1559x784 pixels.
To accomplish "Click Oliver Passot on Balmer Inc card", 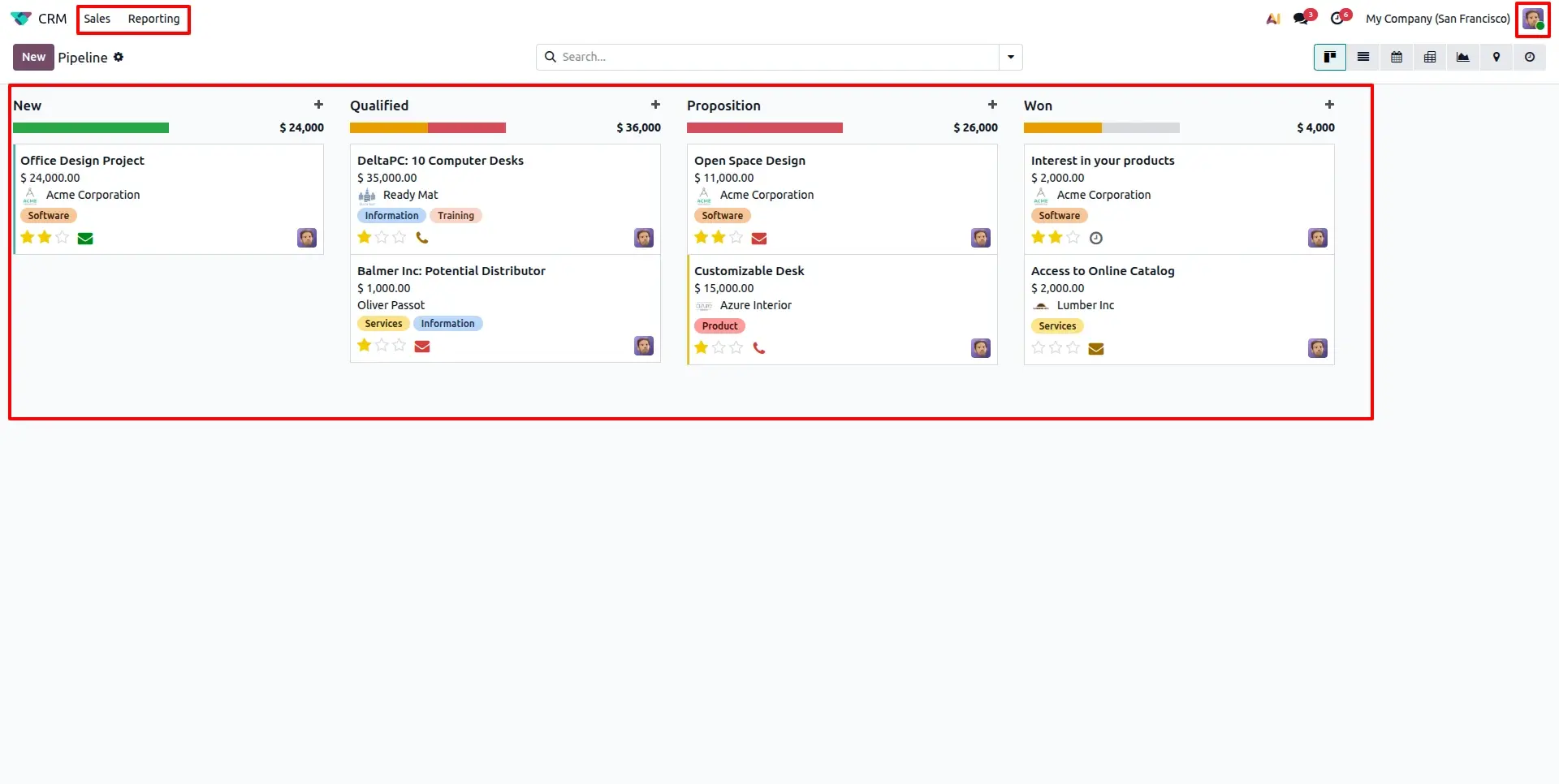I will click(391, 305).
